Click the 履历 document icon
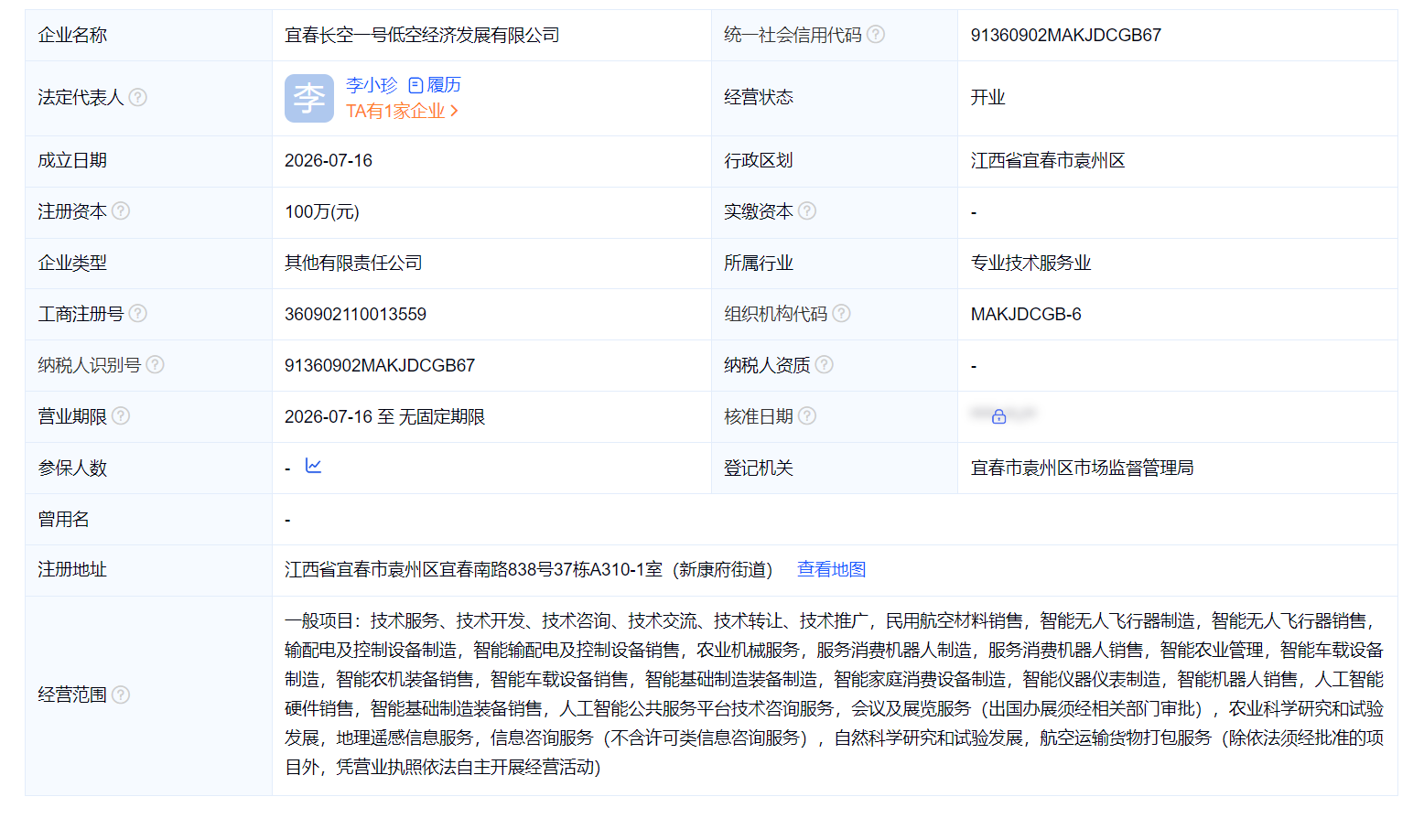Viewport: 1424px width, 840px height. tap(415, 85)
